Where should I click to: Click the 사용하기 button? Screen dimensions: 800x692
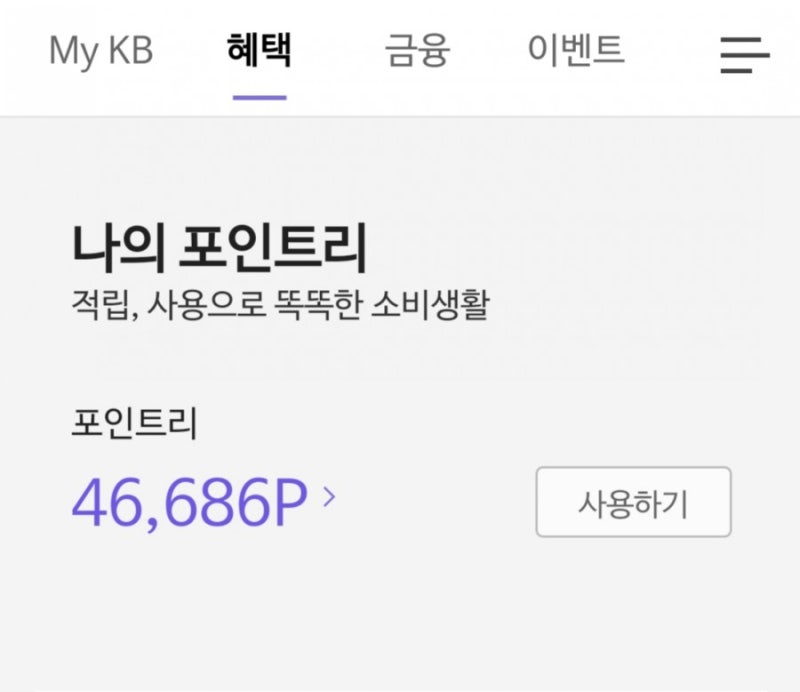tap(633, 502)
